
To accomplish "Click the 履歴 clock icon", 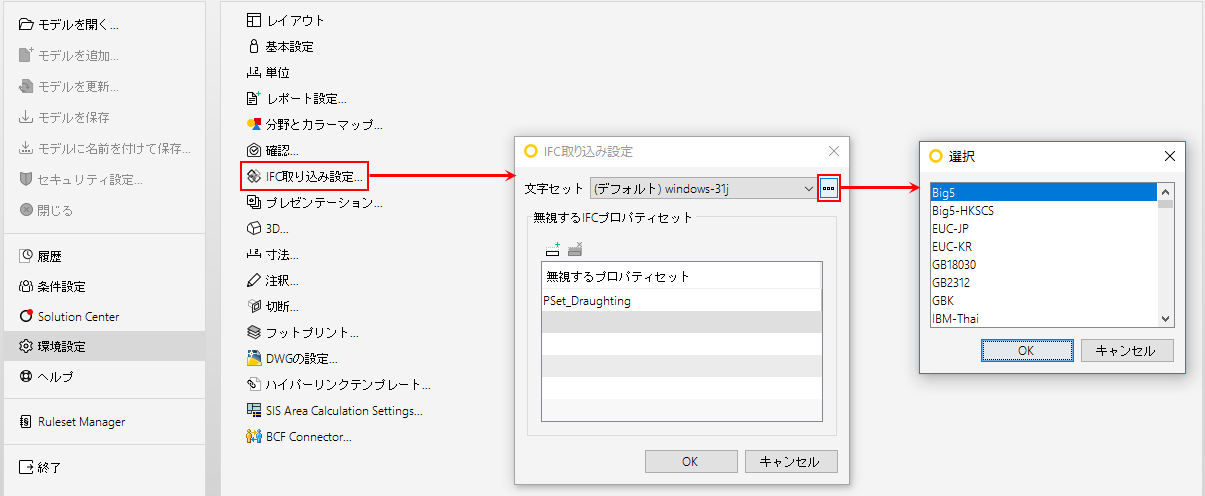I will coord(27,255).
